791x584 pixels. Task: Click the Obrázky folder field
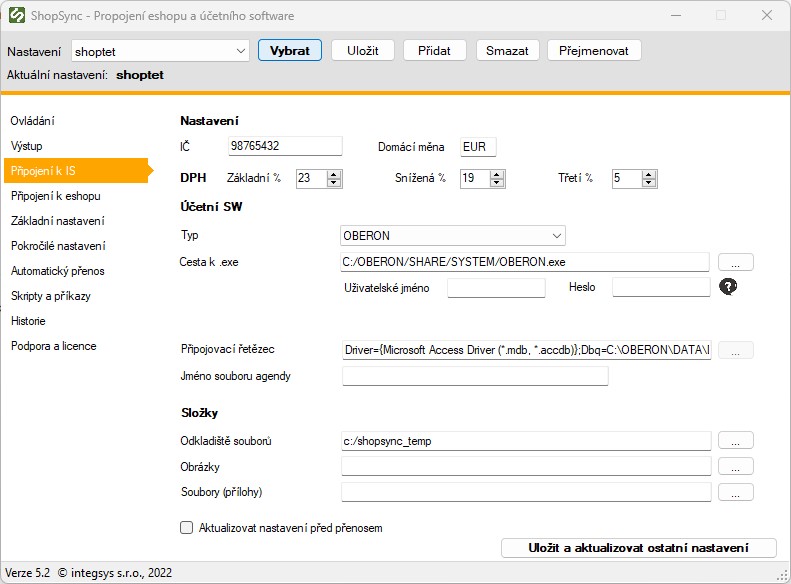pos(526,466)
